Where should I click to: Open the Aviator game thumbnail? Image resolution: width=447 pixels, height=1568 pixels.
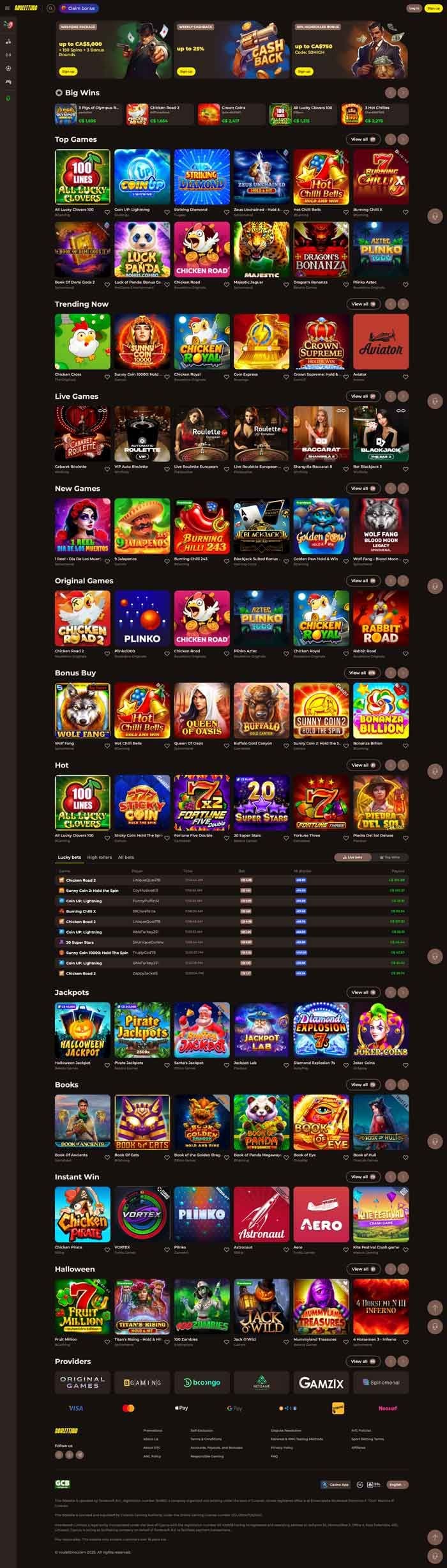coord(381,342)
